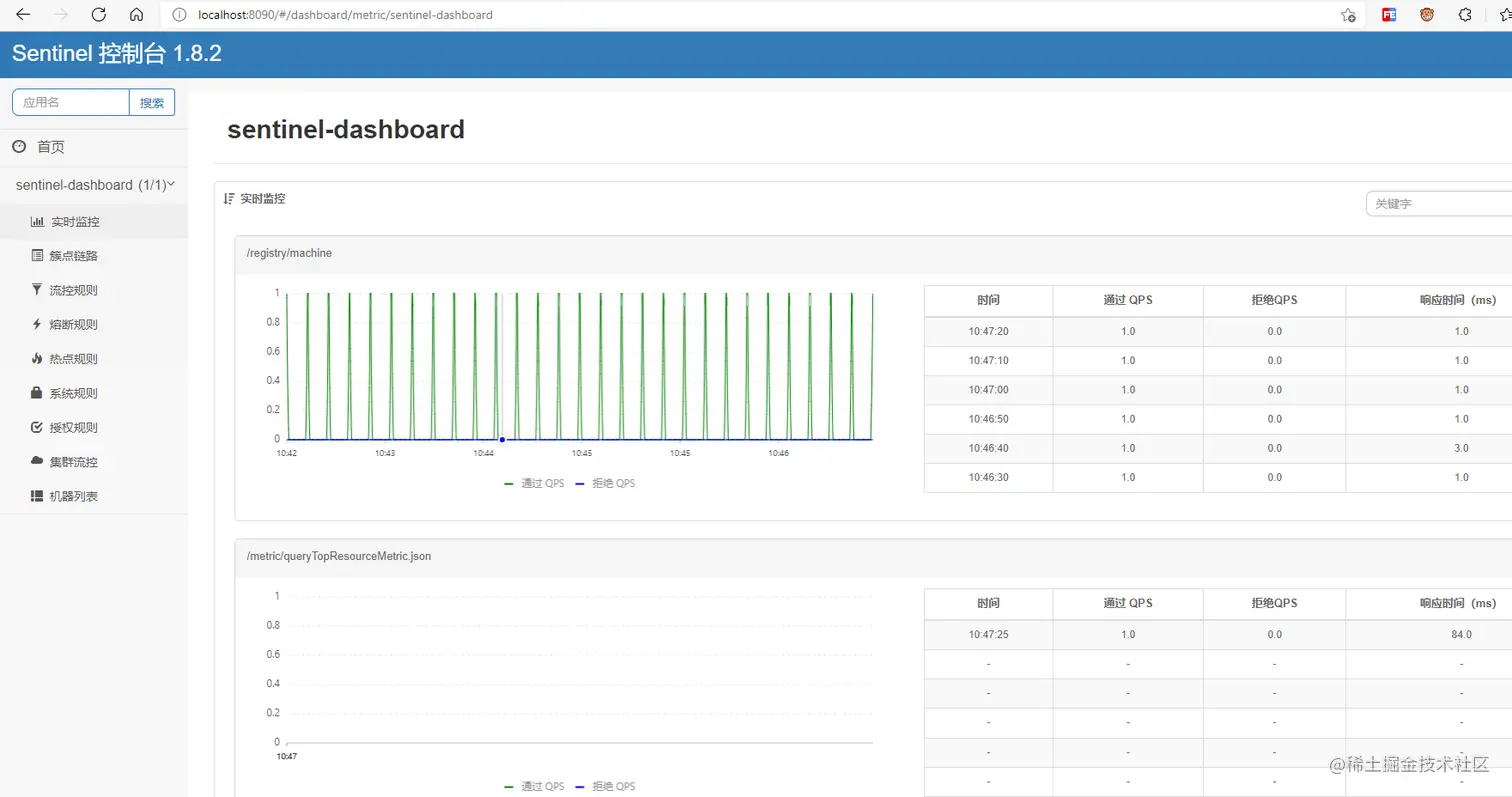Select the 10:47:25 time cell
Viewport: 1512px width, 797px height.
point(988,634)
